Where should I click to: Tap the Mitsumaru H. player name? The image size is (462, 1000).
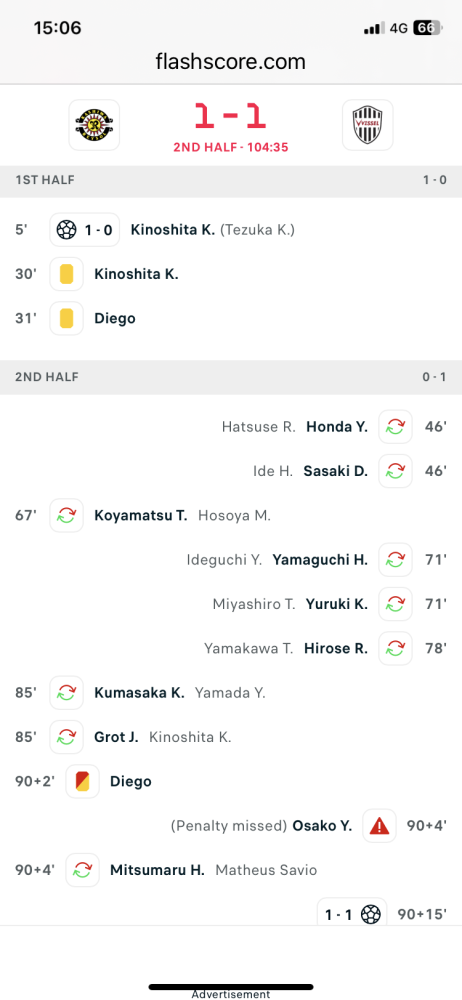point(158,870)
